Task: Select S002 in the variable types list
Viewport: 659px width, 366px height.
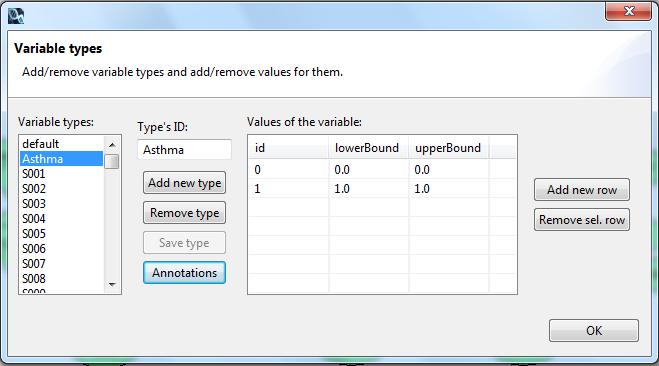Action: point(61,189)
